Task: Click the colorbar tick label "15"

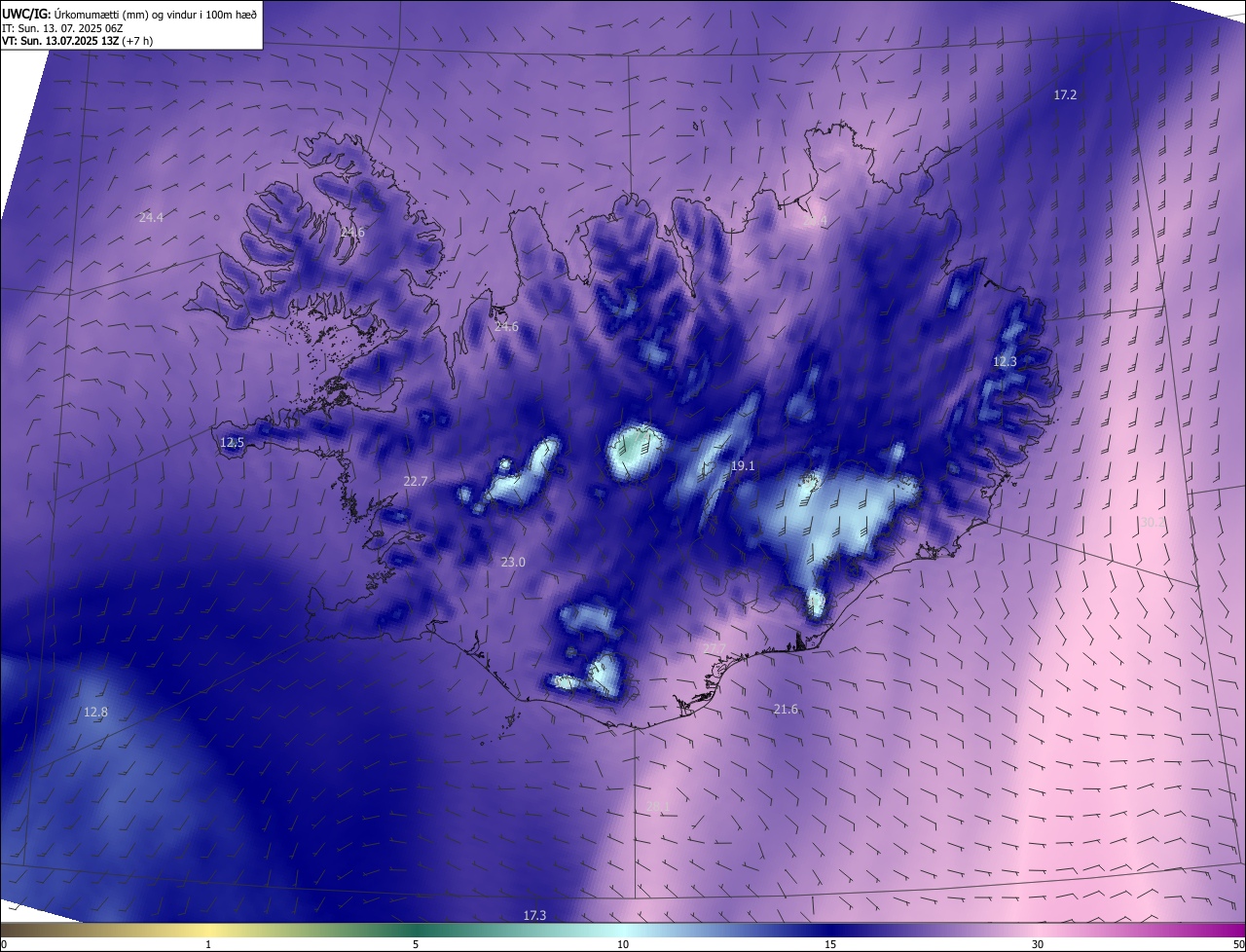Action: (830, 944)
